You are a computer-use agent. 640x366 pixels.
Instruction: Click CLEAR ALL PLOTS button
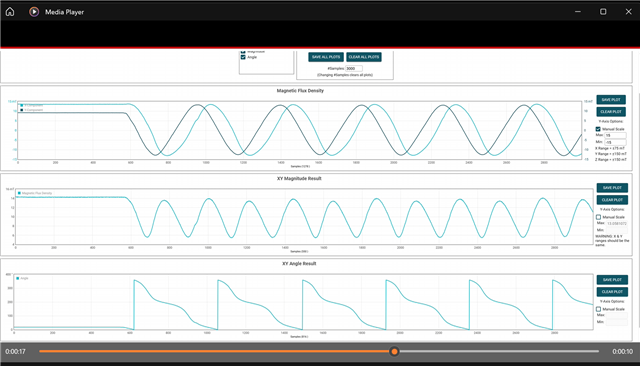[x=364, y=57]
